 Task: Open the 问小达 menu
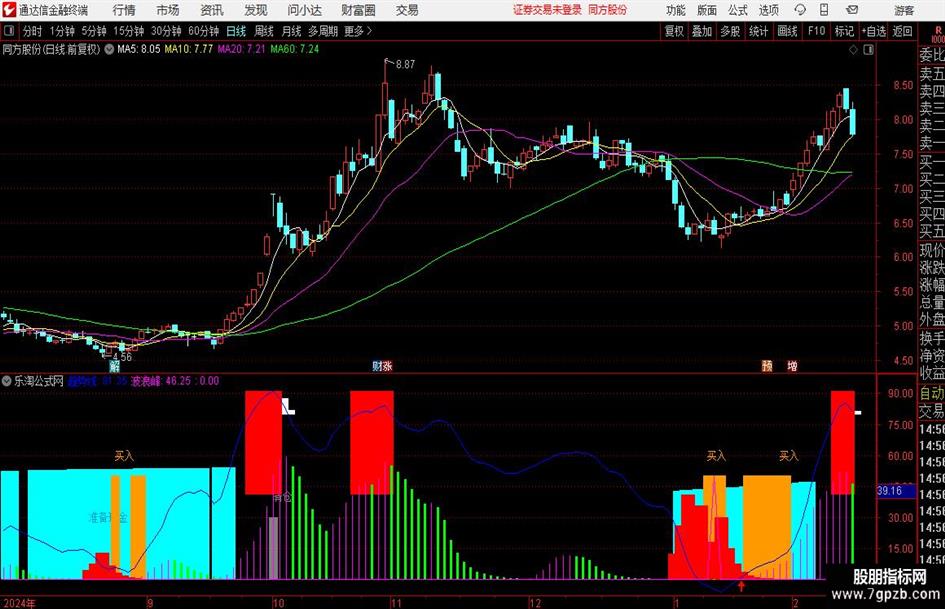point(304,10)
